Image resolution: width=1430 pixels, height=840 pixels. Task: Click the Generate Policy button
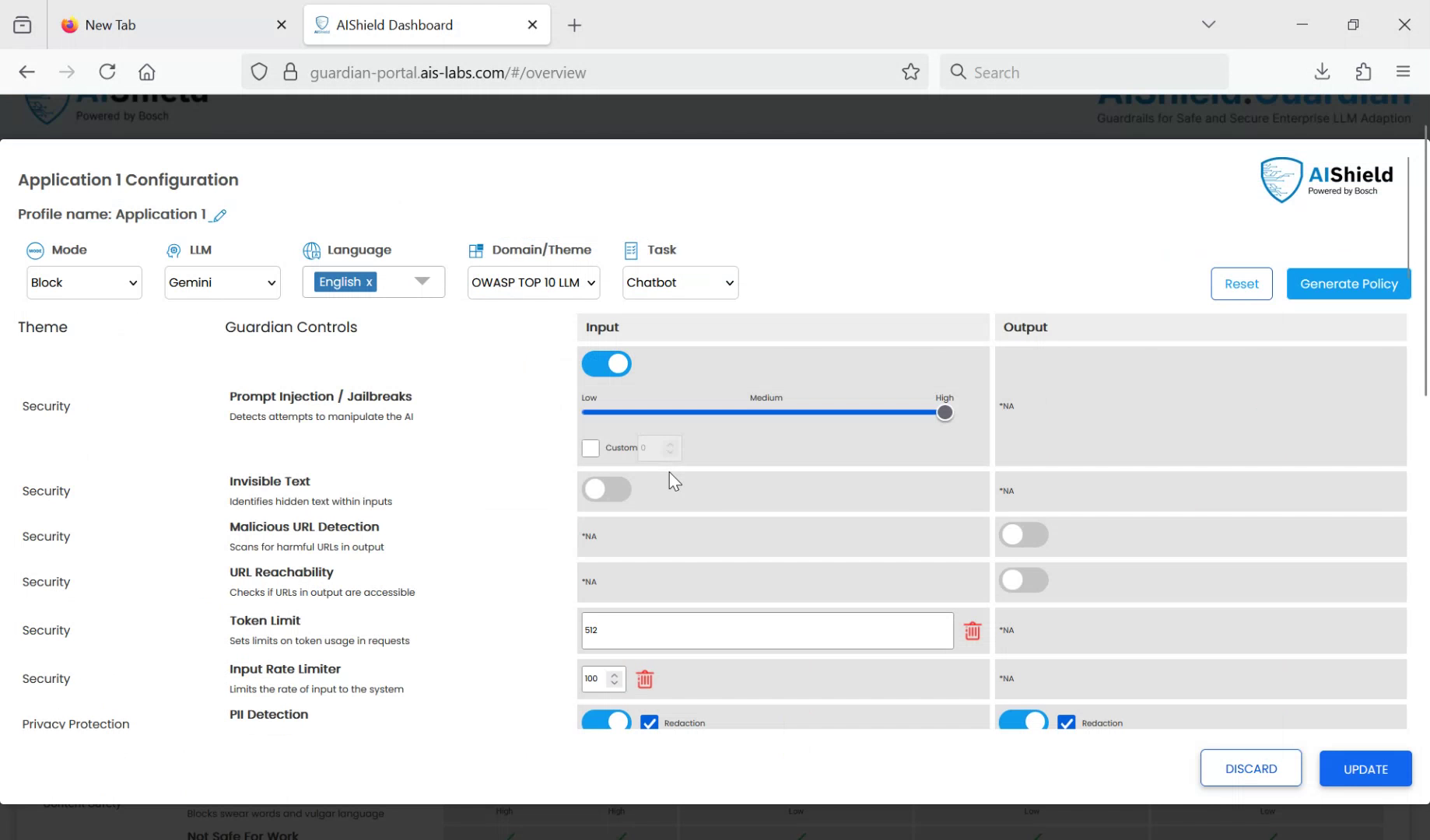pos(1348,284)
